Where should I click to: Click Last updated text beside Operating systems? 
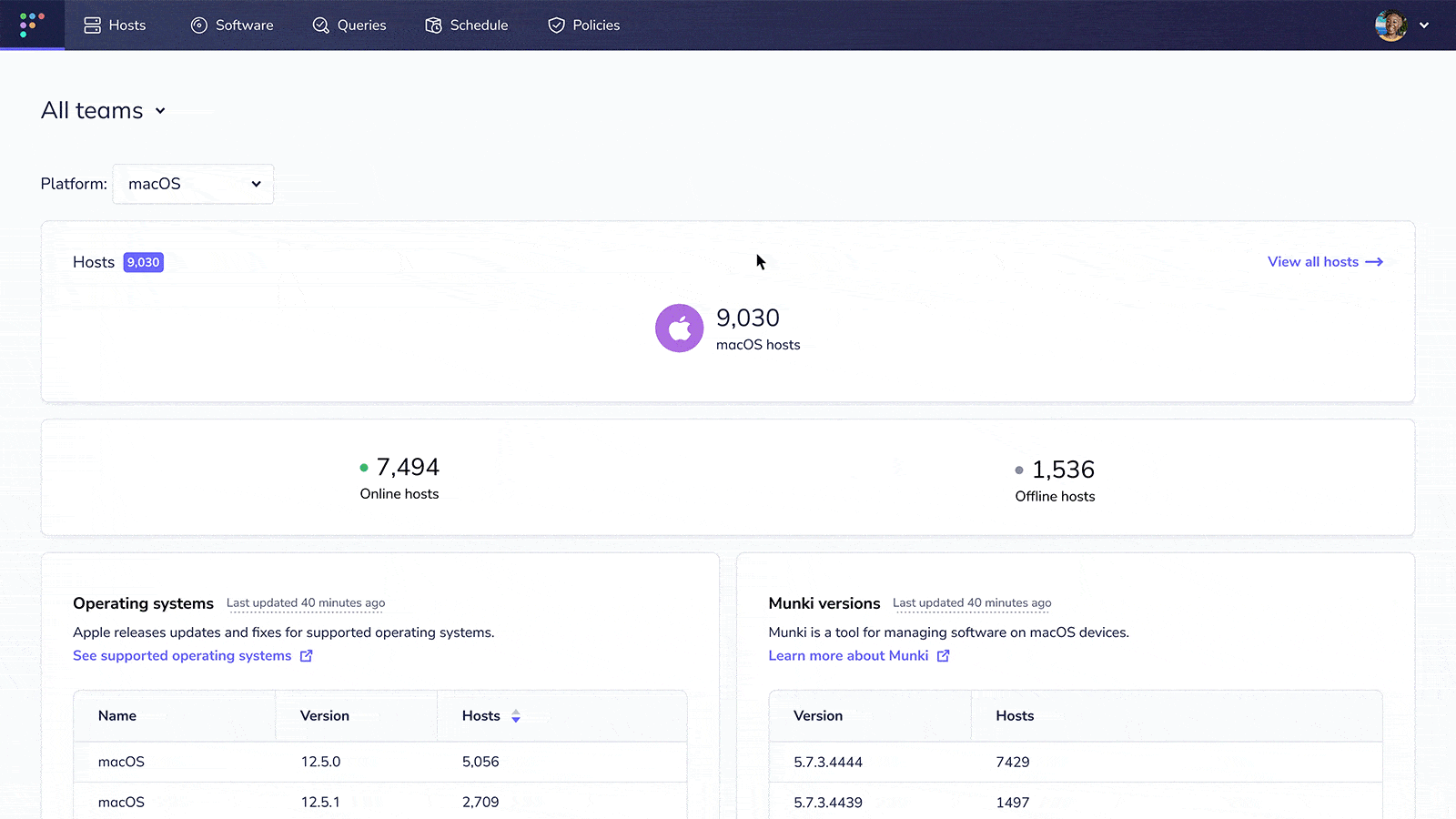click(x=306, y=603)
